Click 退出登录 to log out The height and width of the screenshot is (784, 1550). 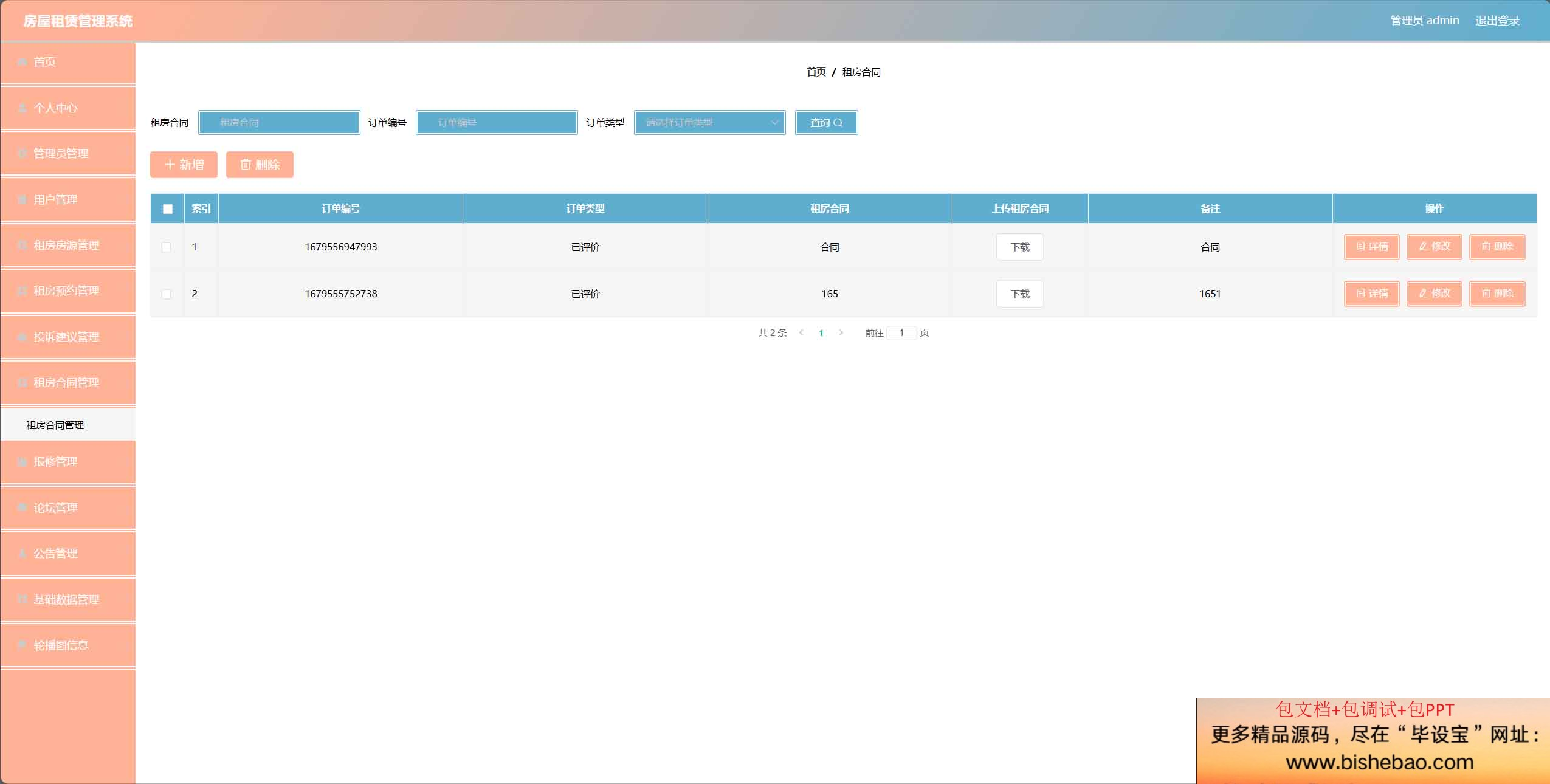point(1497,21)
